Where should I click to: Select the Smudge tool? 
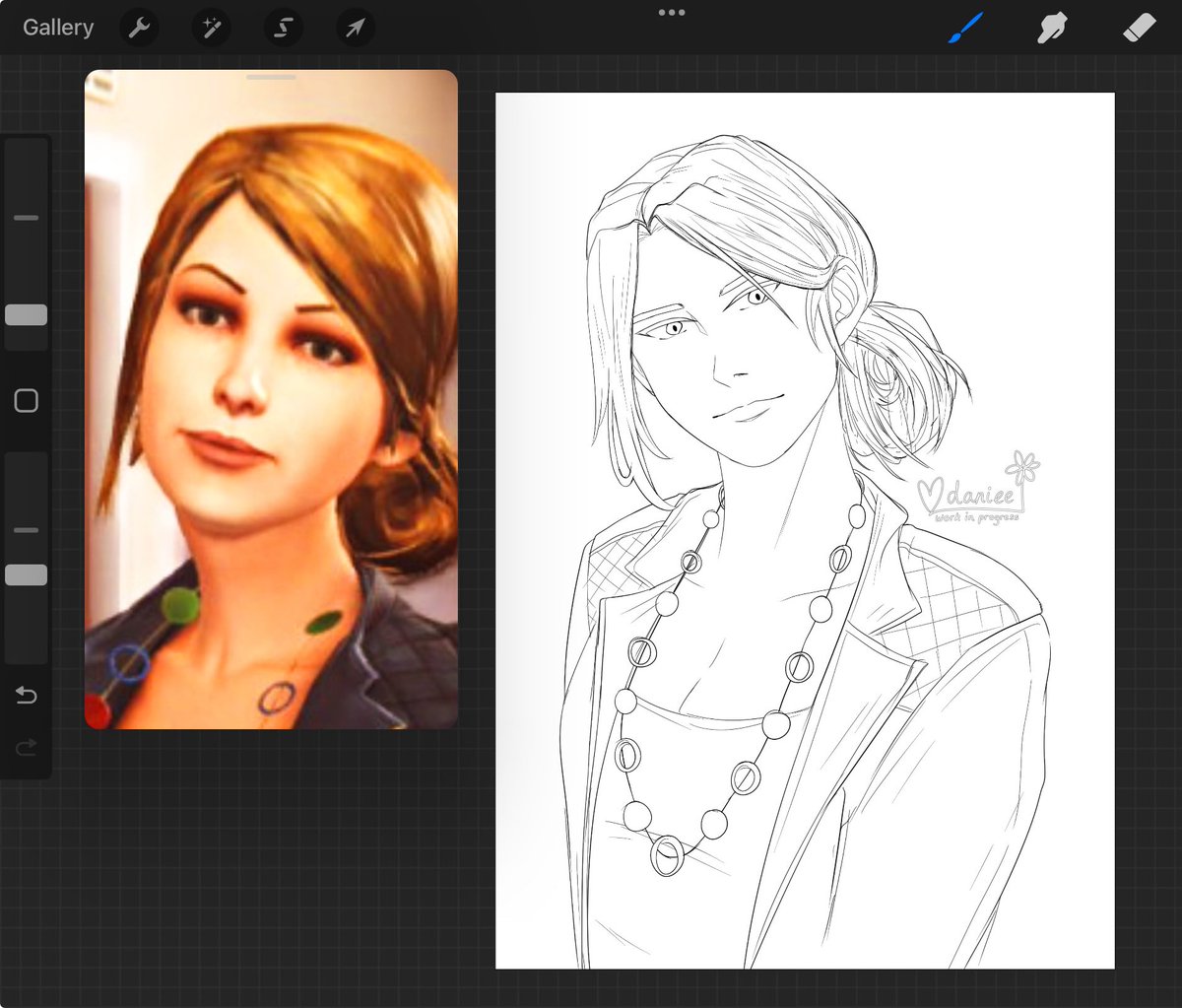[1053, 28]
